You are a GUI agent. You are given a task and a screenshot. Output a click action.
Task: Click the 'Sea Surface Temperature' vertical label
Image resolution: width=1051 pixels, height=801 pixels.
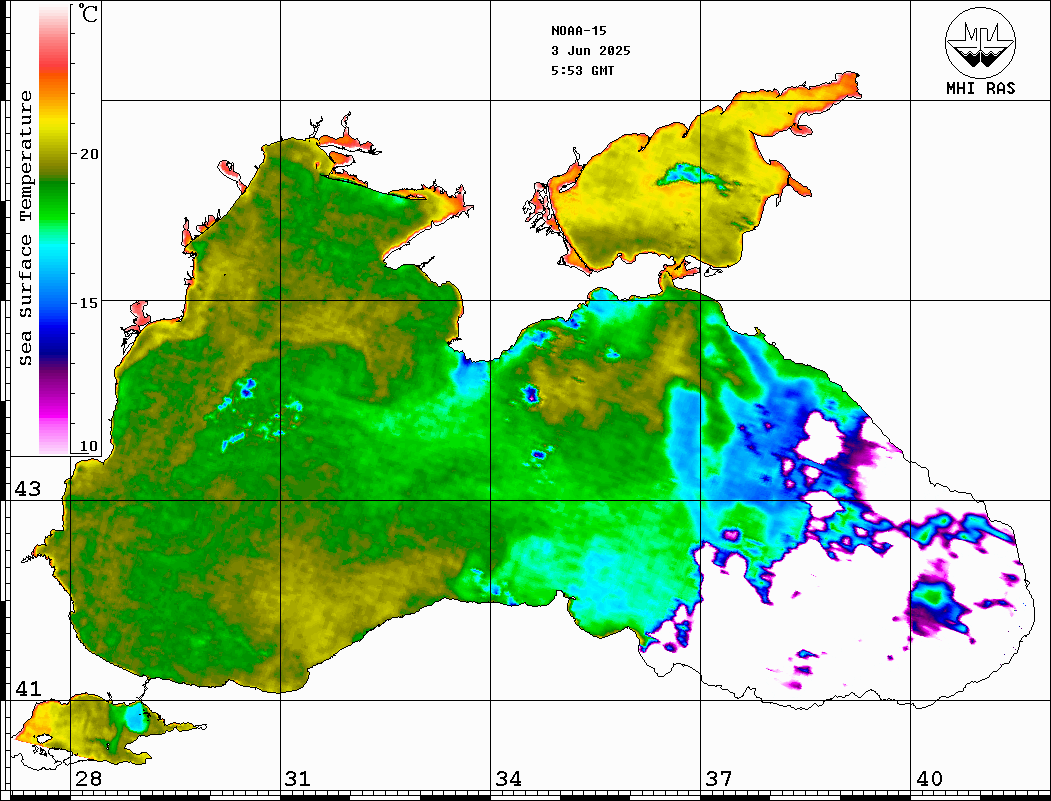point(25,229)
